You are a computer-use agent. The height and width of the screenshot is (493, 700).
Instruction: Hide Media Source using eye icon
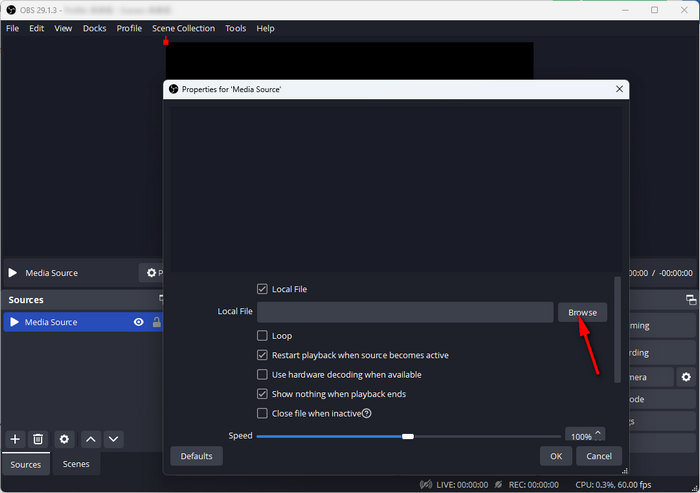[139, 322]
